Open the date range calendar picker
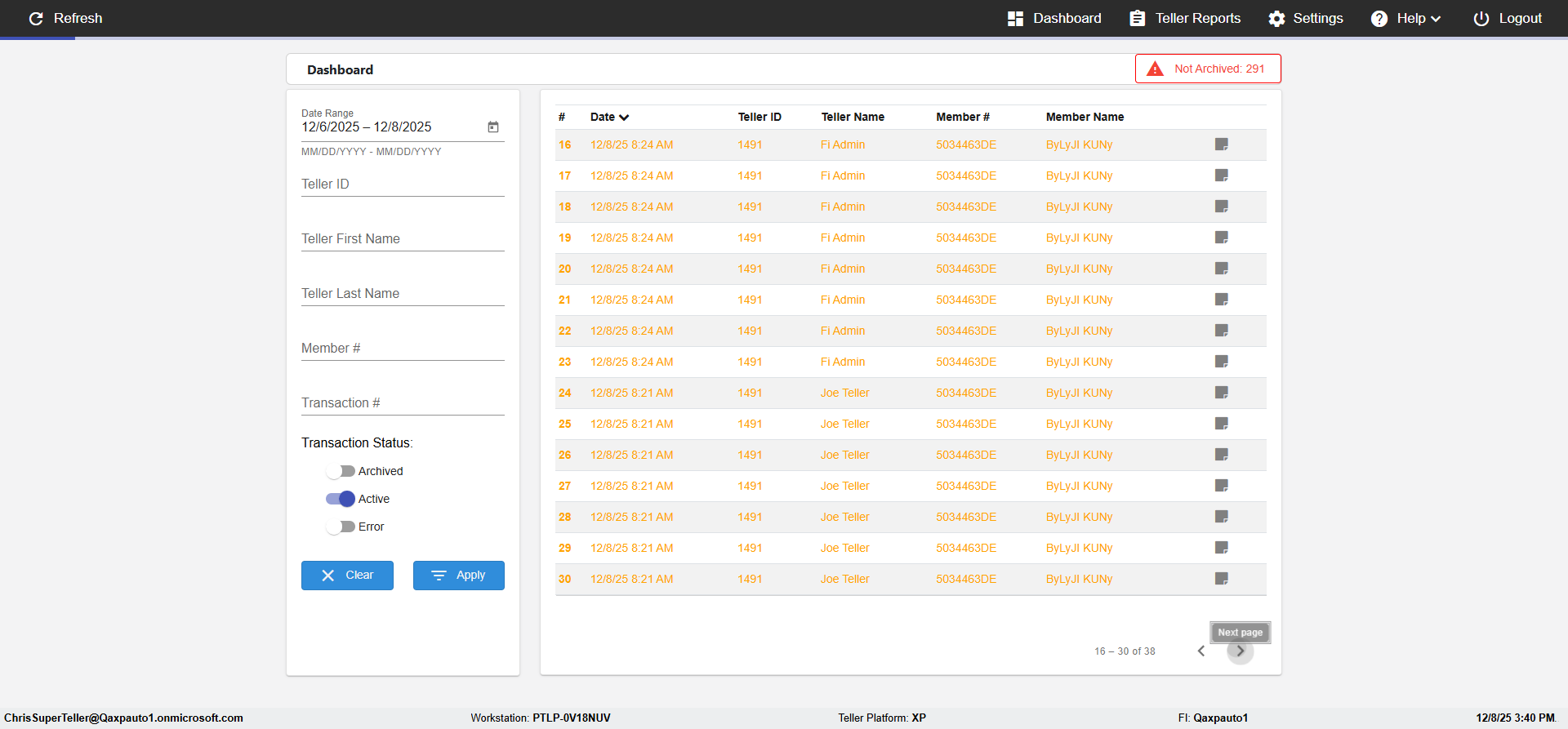This screenshot has height=729, width=1568. [x=493, y=127]
